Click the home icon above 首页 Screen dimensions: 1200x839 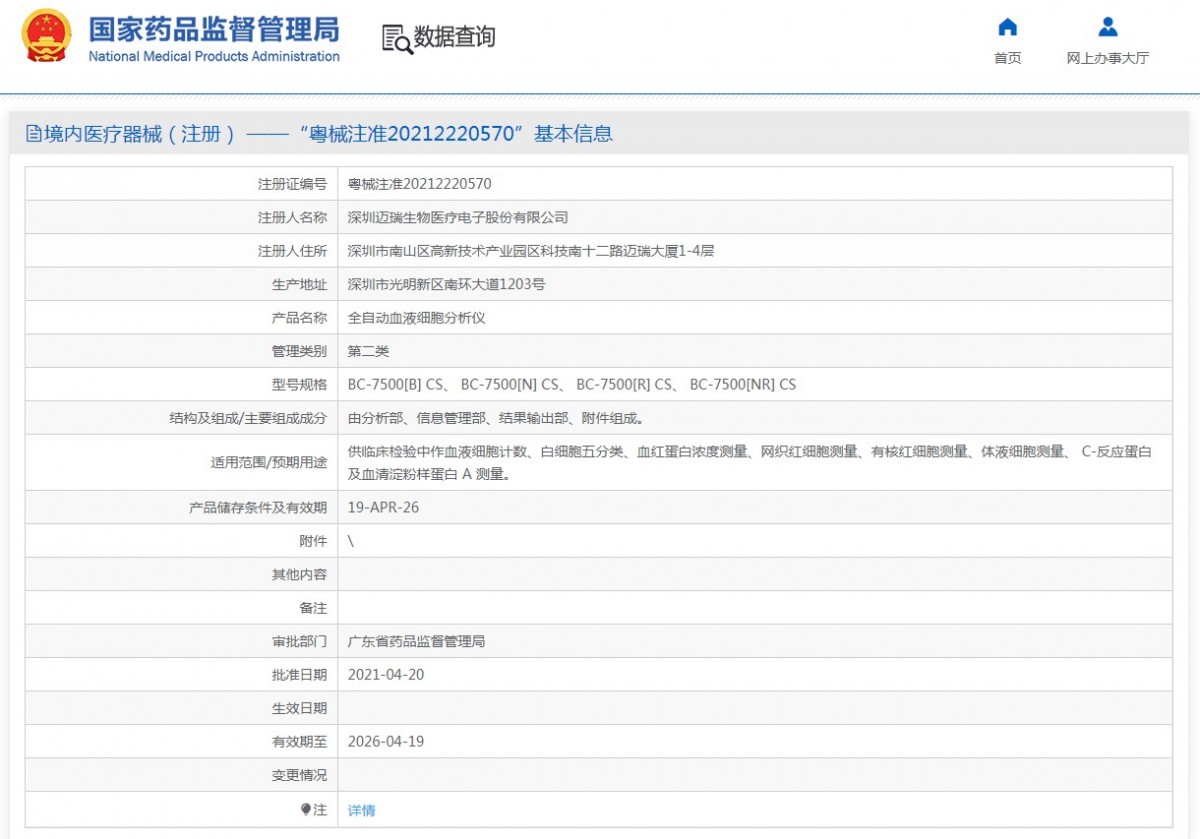pyautogui.click(x=1007, y=27)
